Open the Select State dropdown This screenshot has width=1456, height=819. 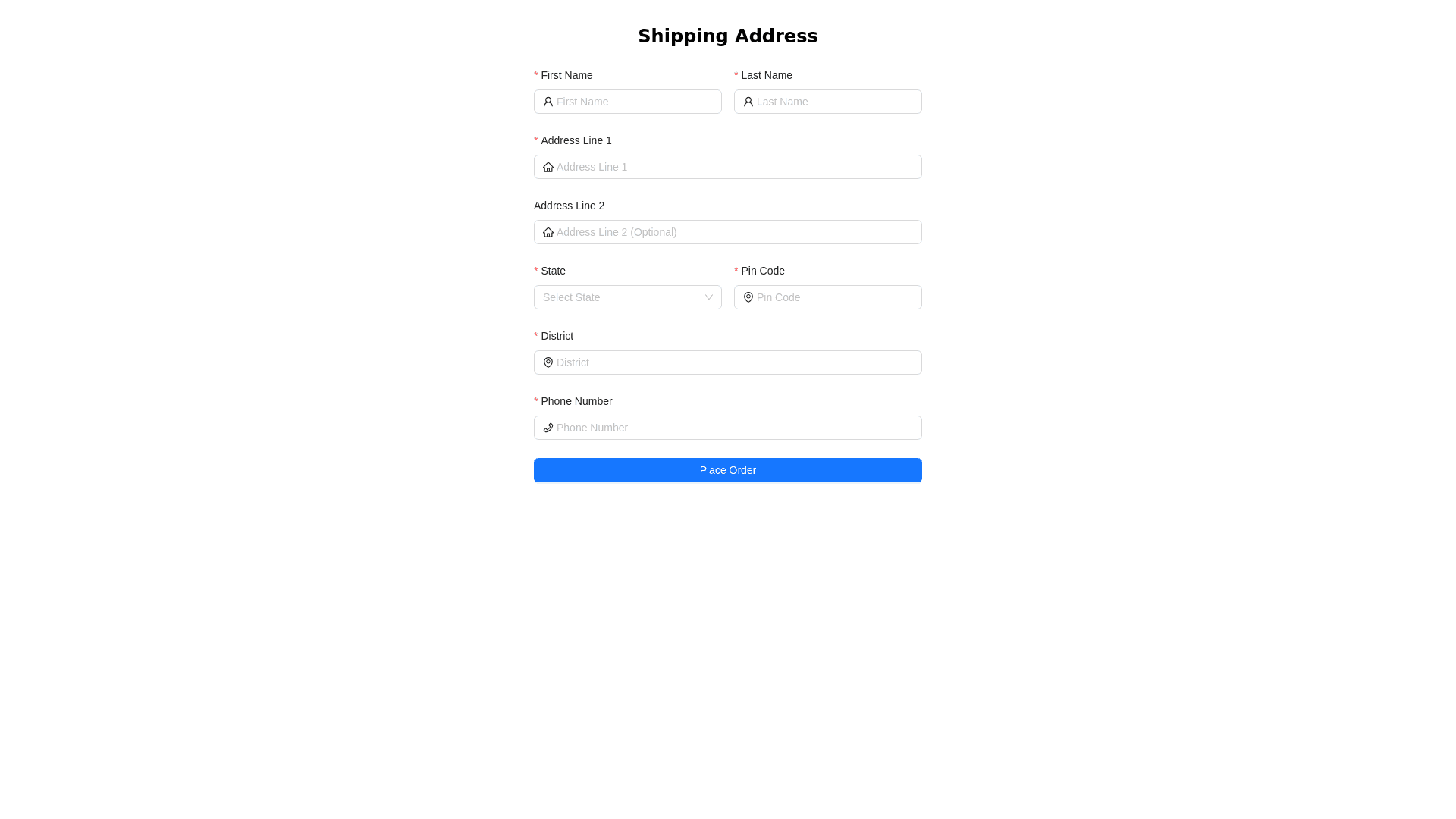[622, 297]
